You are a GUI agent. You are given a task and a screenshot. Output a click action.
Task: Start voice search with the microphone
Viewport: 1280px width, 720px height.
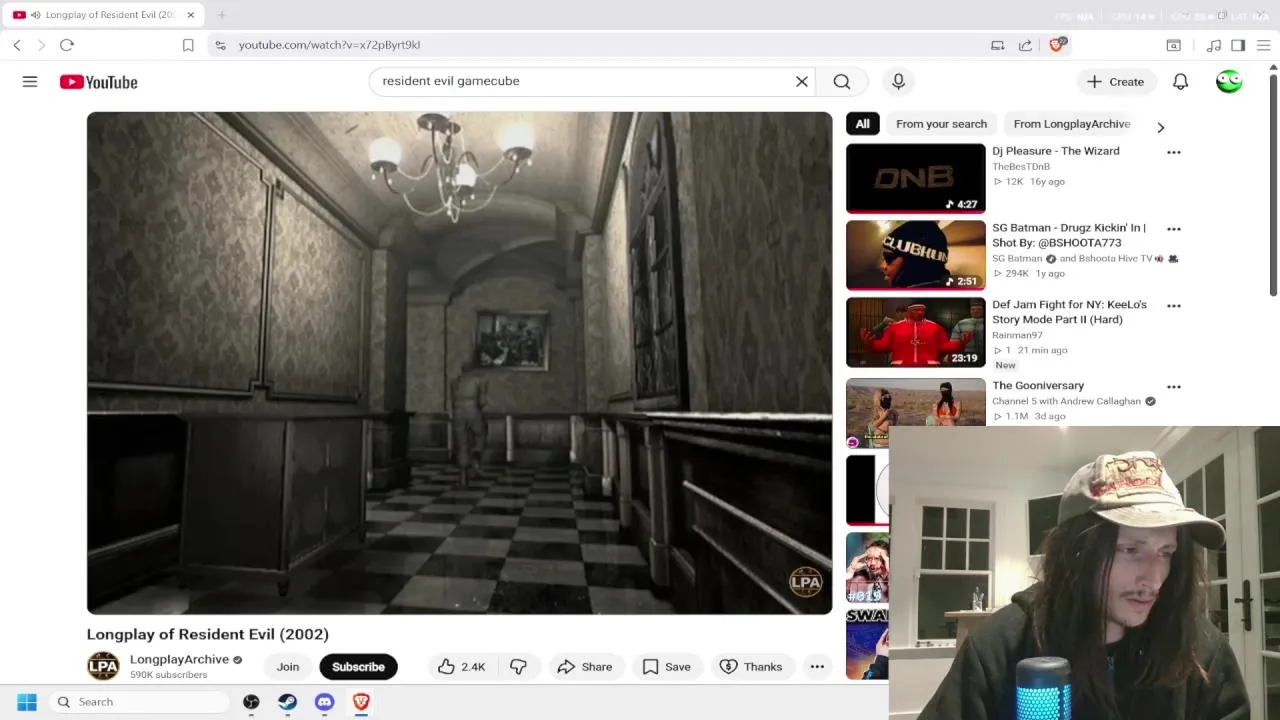coord(898,82)
